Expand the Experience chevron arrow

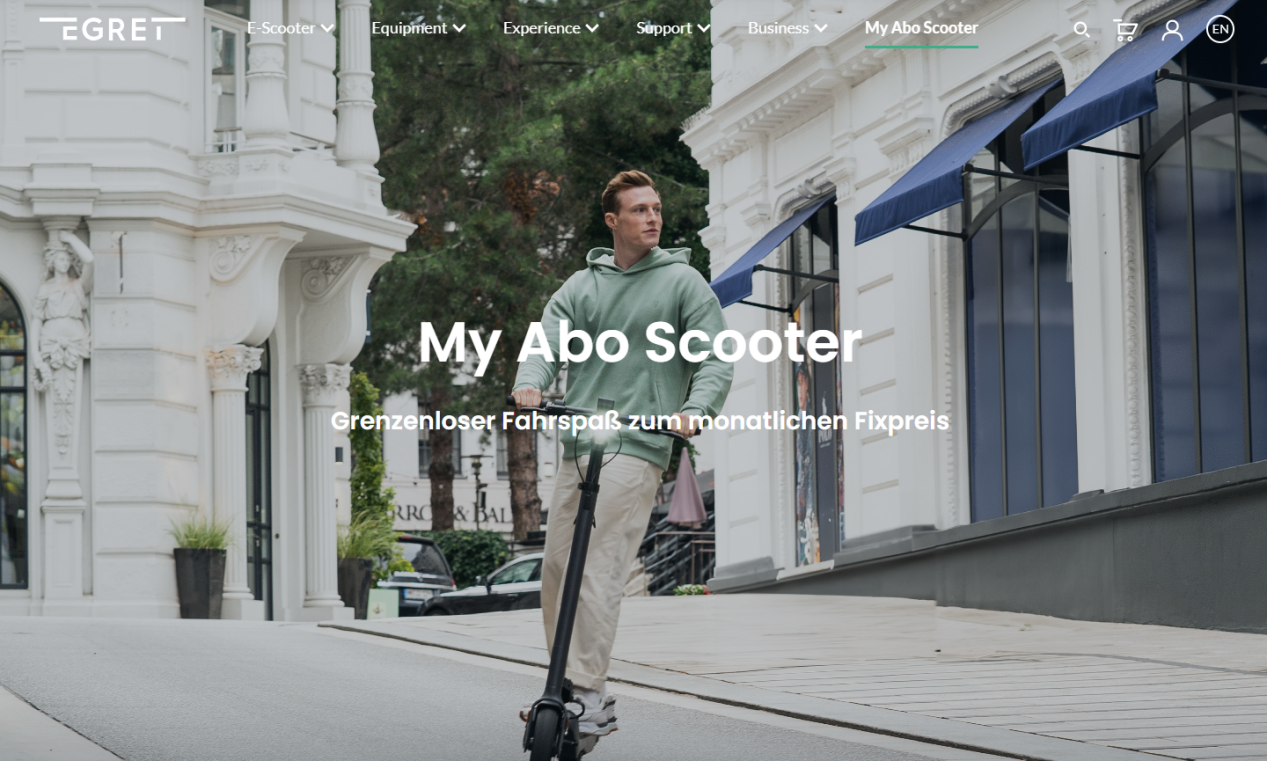592,28
